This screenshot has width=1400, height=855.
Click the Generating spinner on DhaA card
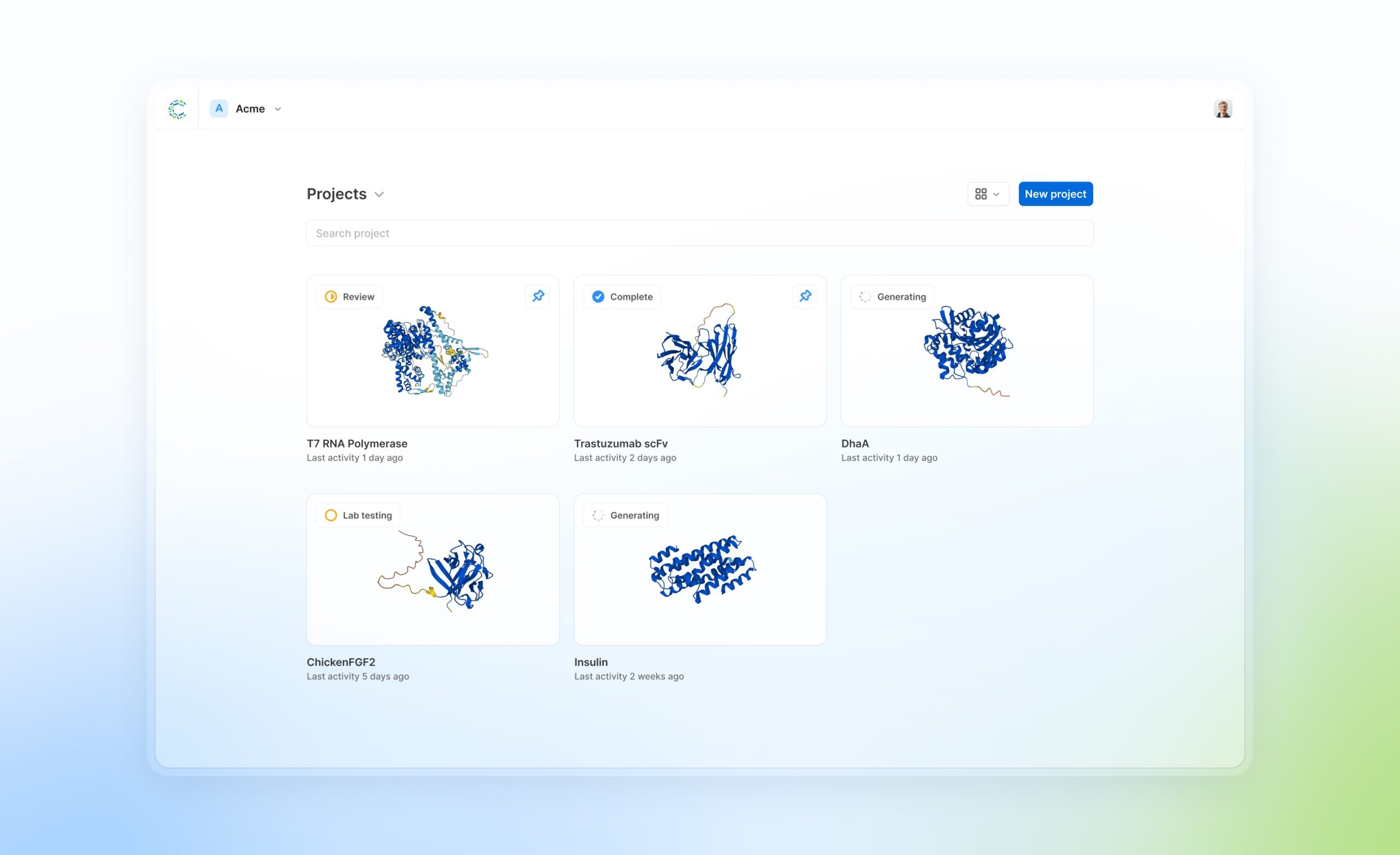(865, 296)
